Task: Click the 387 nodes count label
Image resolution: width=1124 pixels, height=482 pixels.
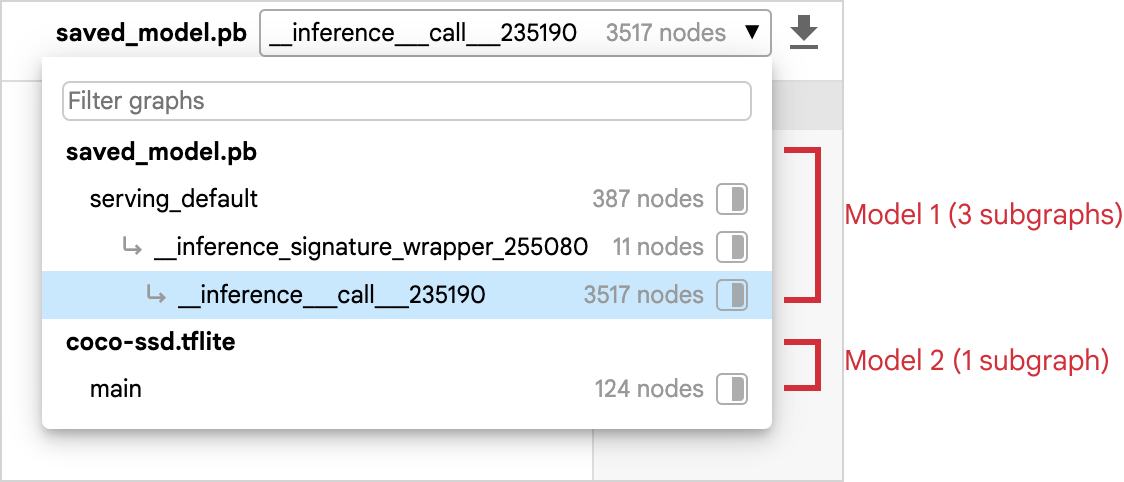Action: (x=647, y=199)
